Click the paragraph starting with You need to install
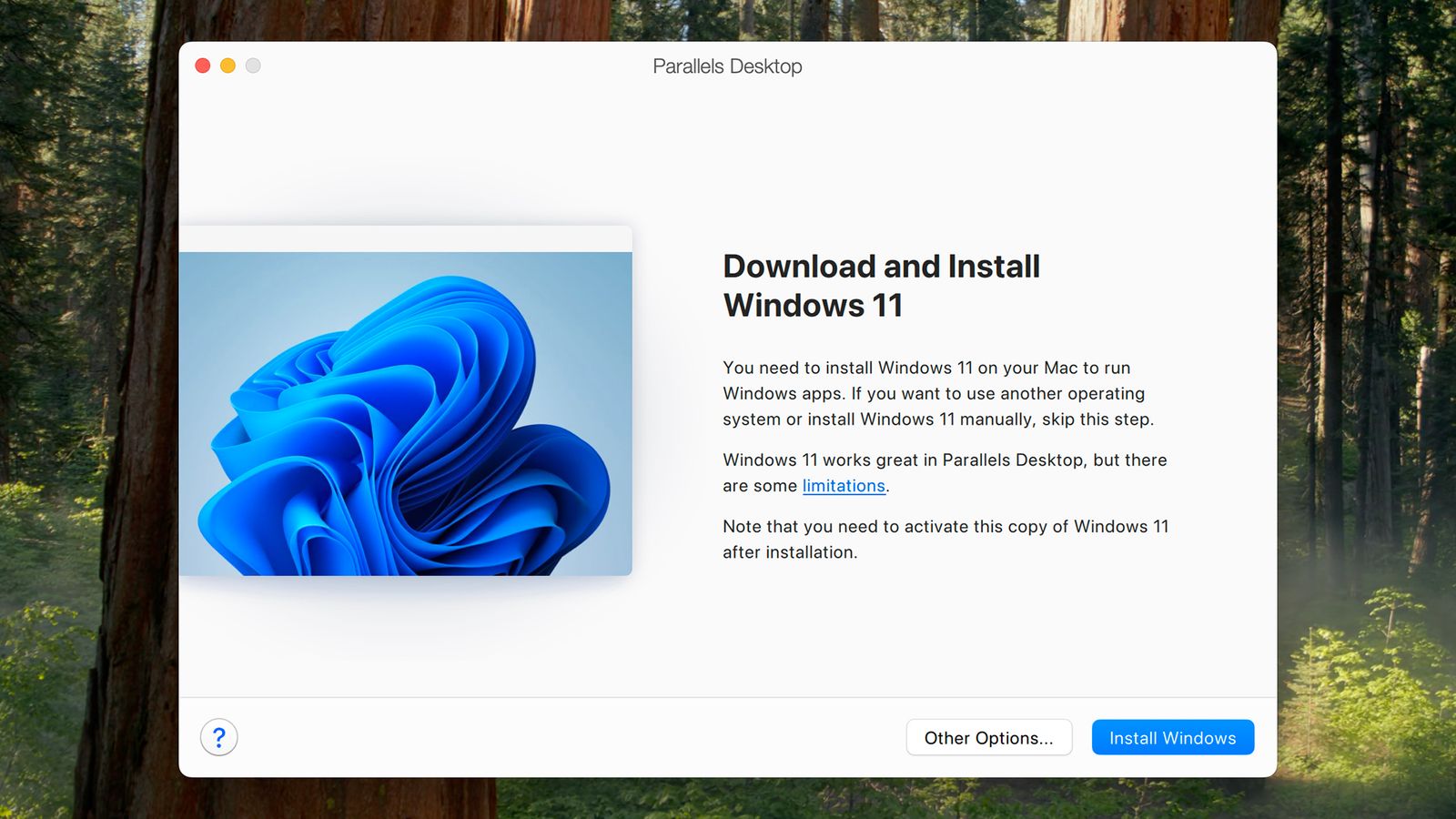This screenshot has height=819, width=1456. point(937,393)
